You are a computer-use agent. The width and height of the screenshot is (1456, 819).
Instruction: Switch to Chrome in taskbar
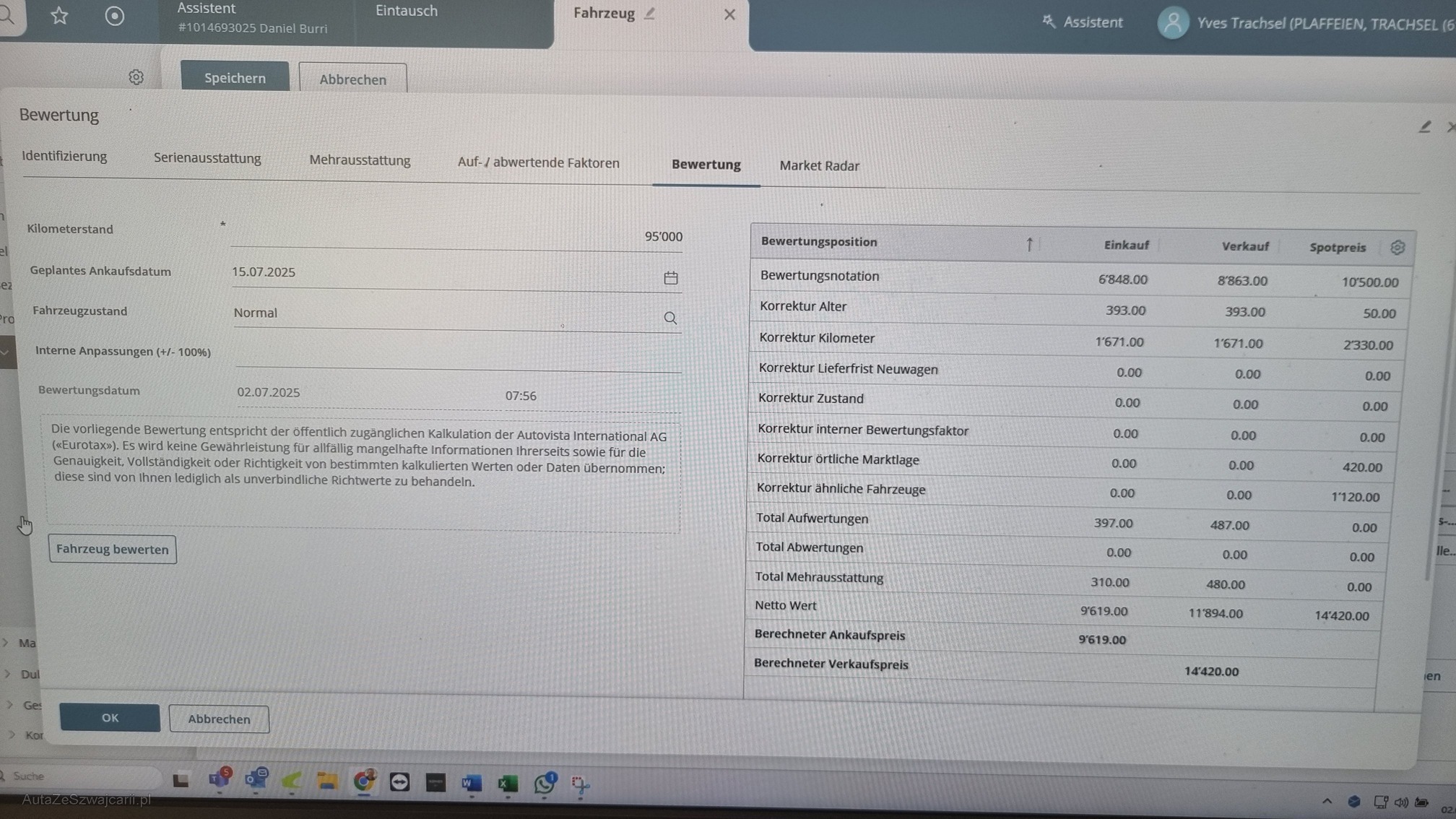(364, 781)
